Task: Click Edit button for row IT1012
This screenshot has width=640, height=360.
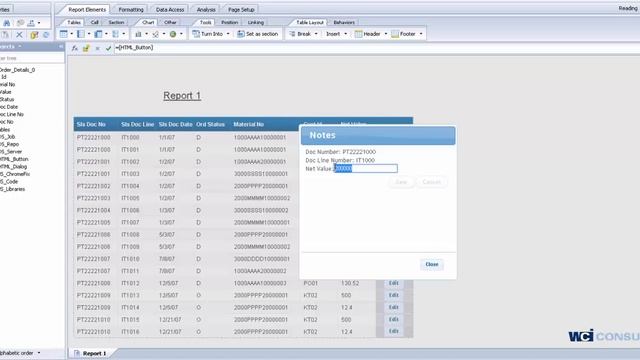Action: pyautogui.click(x=393, y=283)
